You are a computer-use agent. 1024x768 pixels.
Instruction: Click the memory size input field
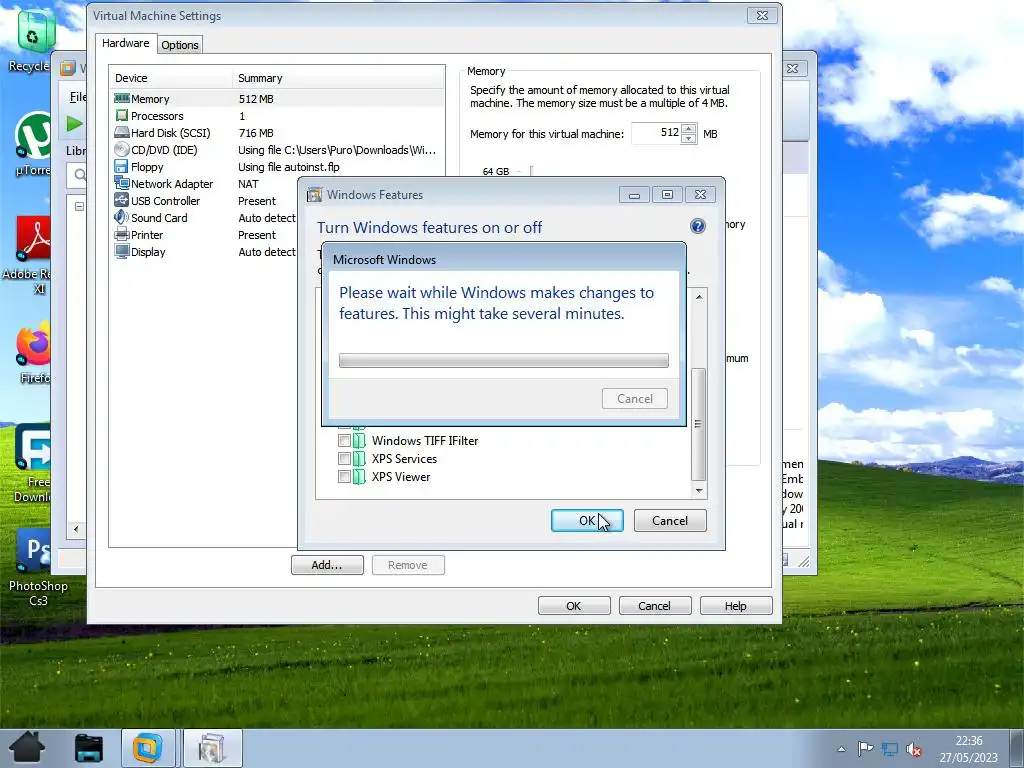tap(656, 133)
